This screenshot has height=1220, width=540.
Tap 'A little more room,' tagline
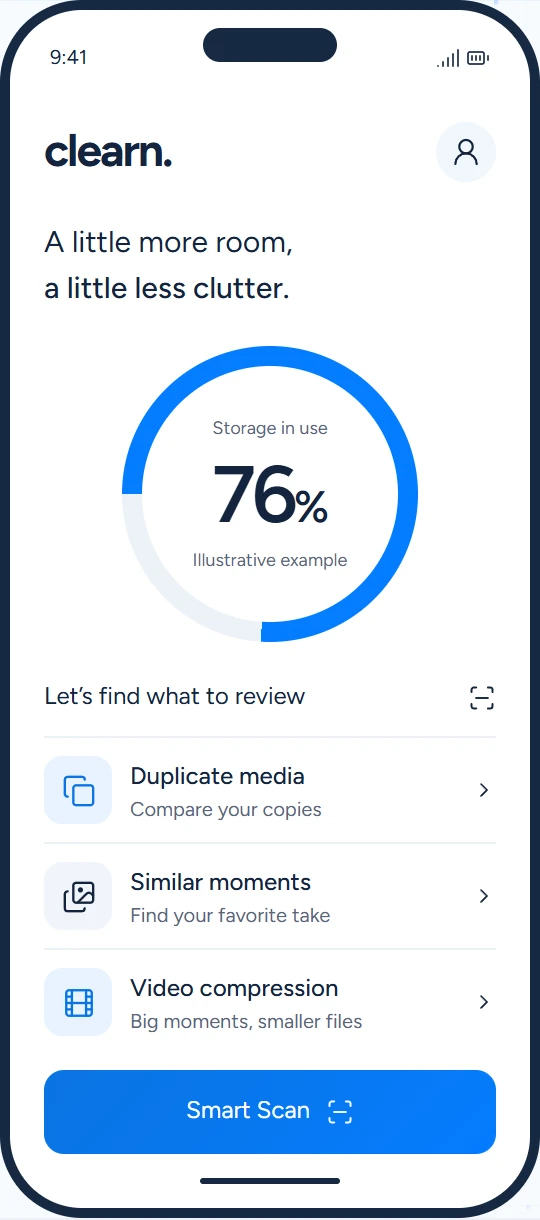click(x=168, y=243)
